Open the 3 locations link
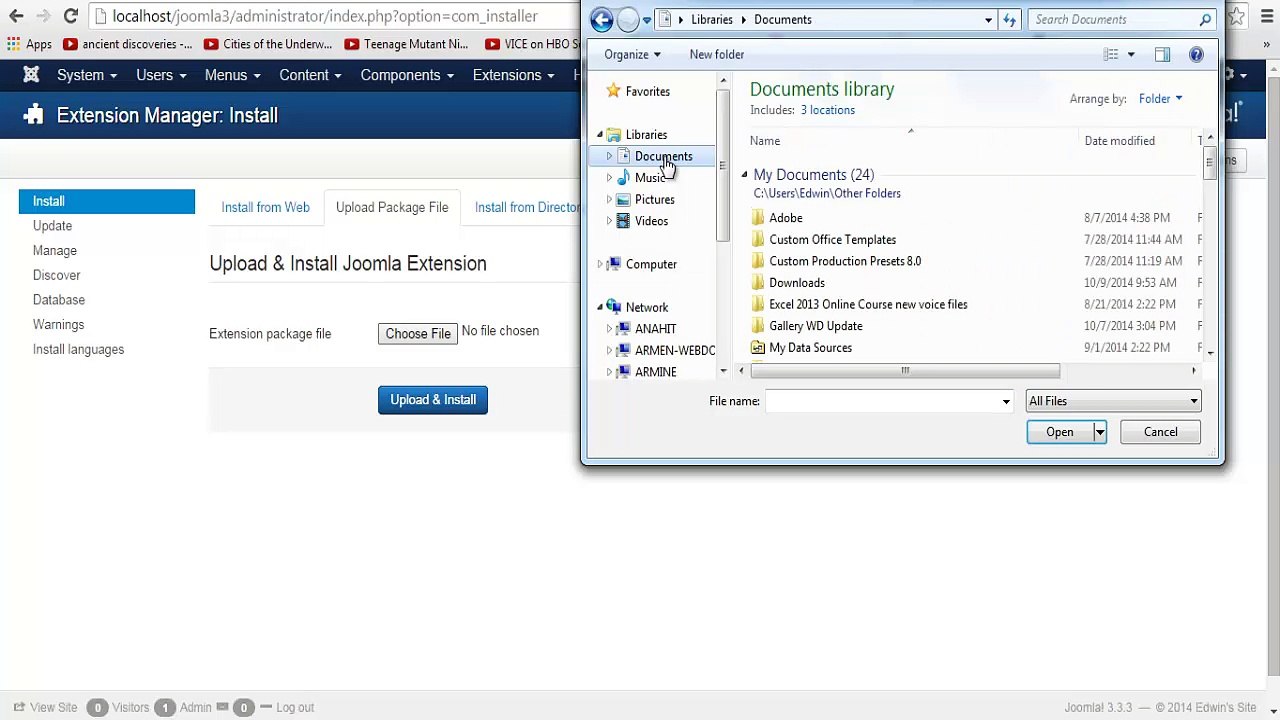 click(827, 110)
